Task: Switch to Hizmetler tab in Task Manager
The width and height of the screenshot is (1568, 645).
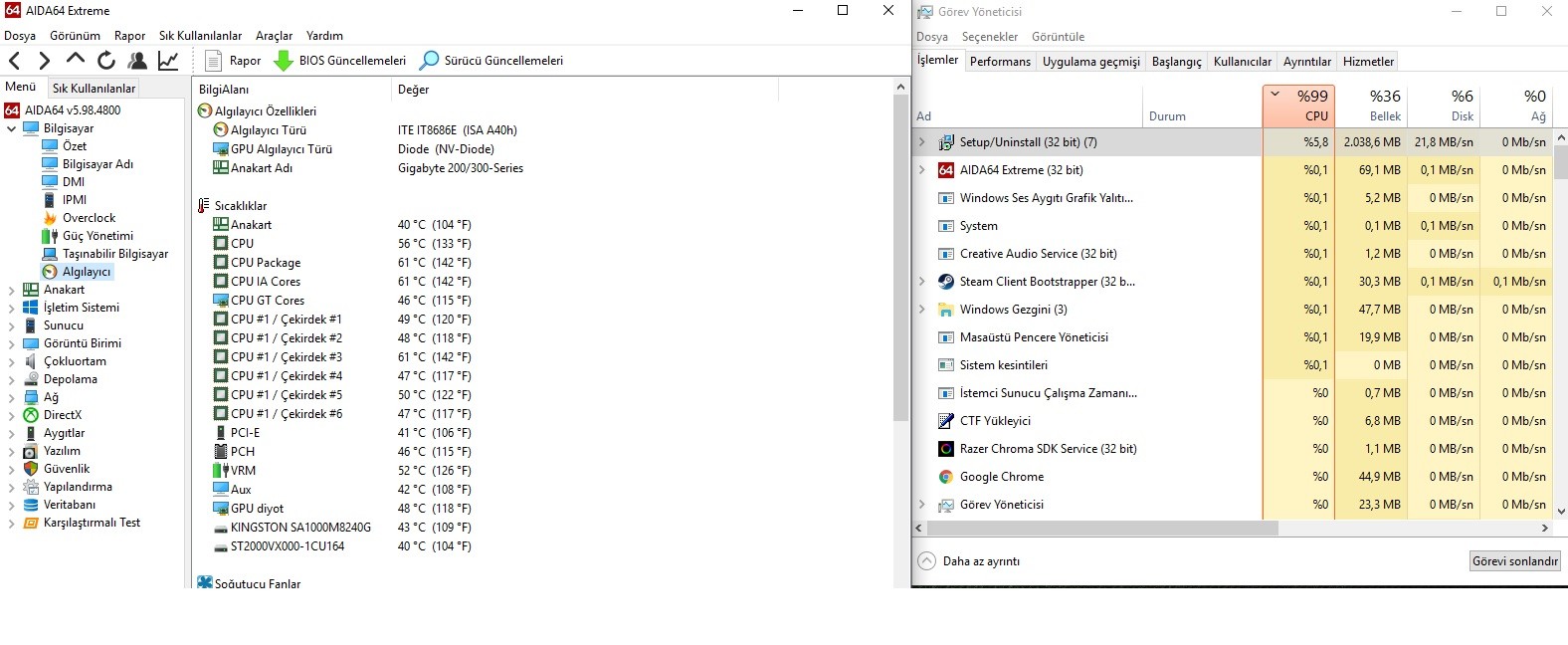Action: [1368, 62]
